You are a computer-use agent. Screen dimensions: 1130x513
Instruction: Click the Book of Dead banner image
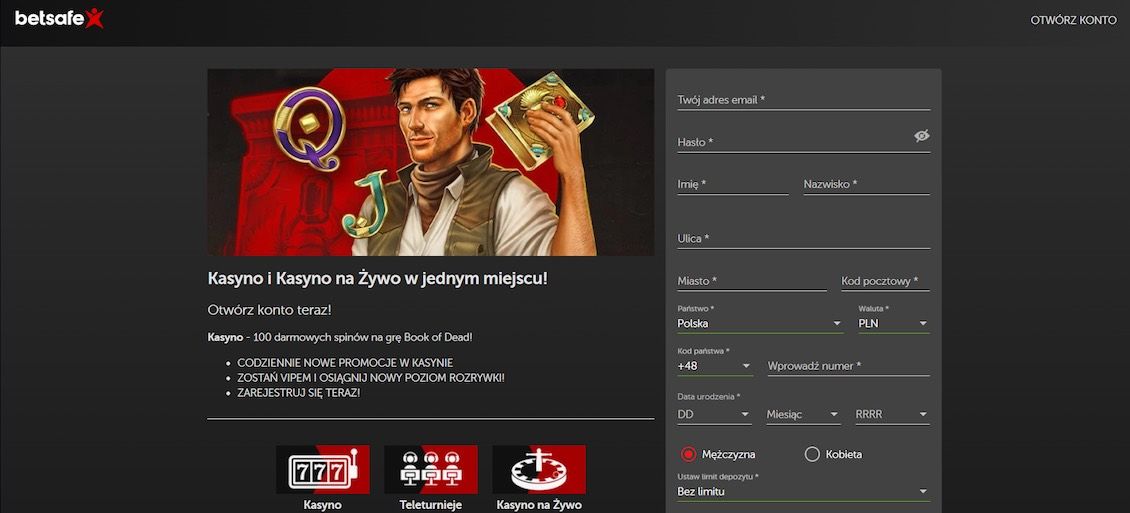(431, 162)
